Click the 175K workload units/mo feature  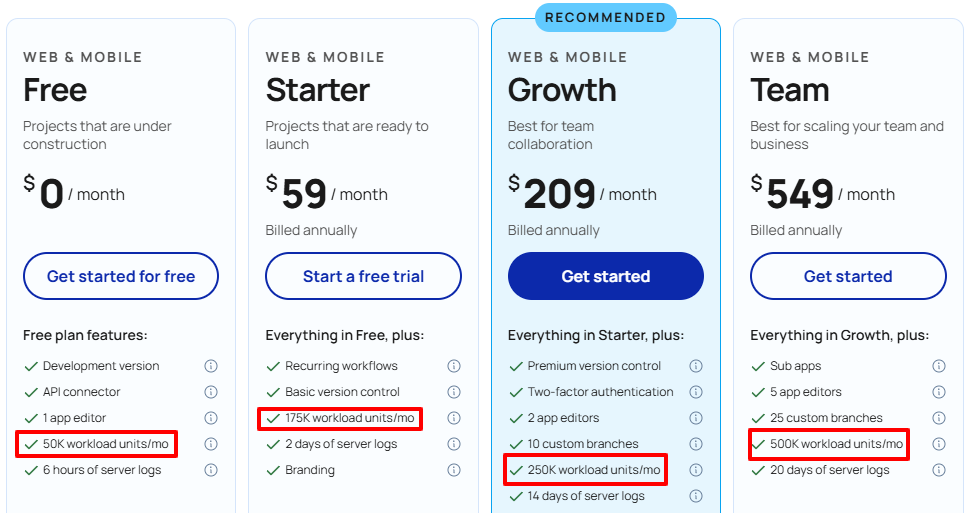349,418
